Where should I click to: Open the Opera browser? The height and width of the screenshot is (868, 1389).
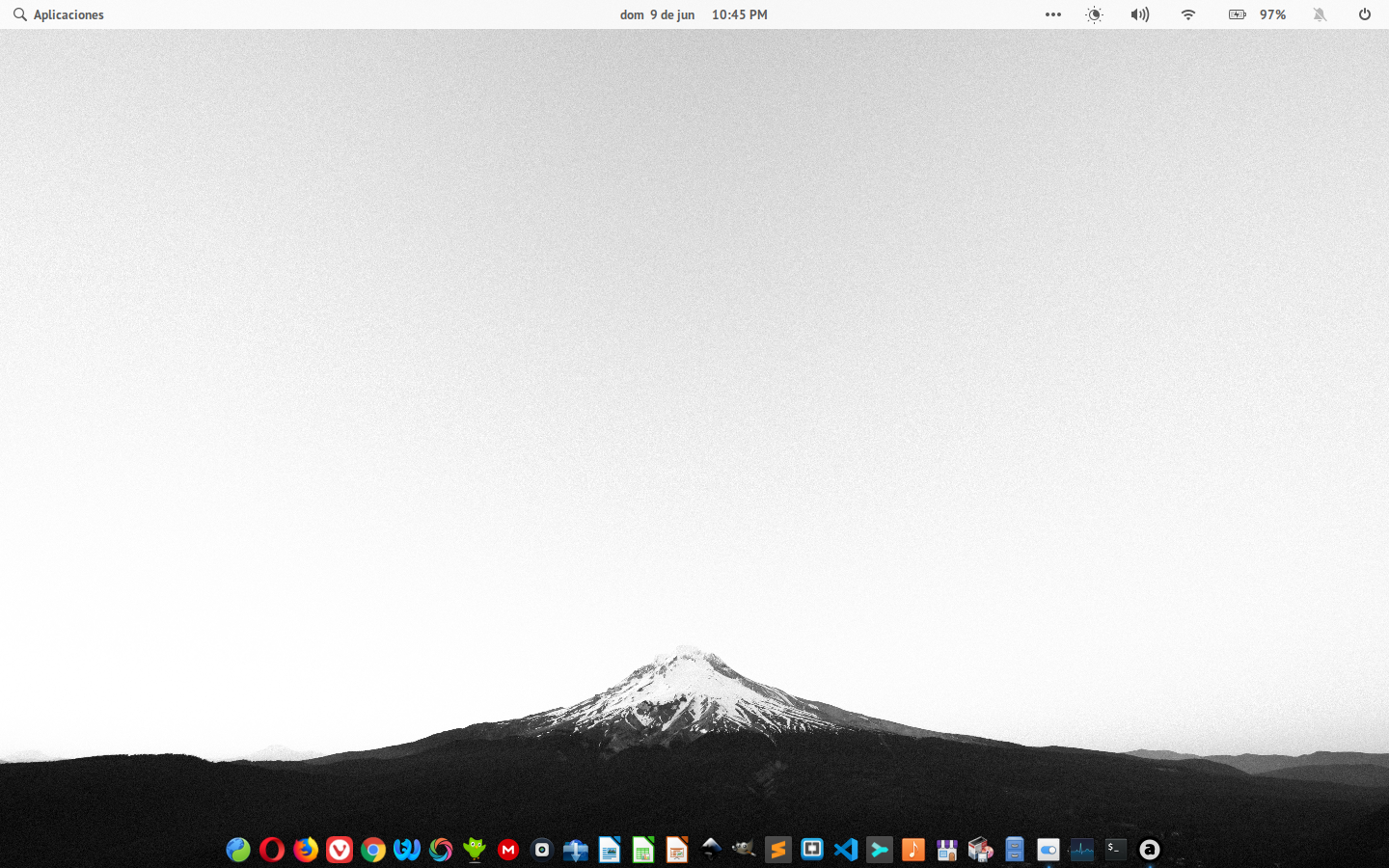click(x=272, y=850)
